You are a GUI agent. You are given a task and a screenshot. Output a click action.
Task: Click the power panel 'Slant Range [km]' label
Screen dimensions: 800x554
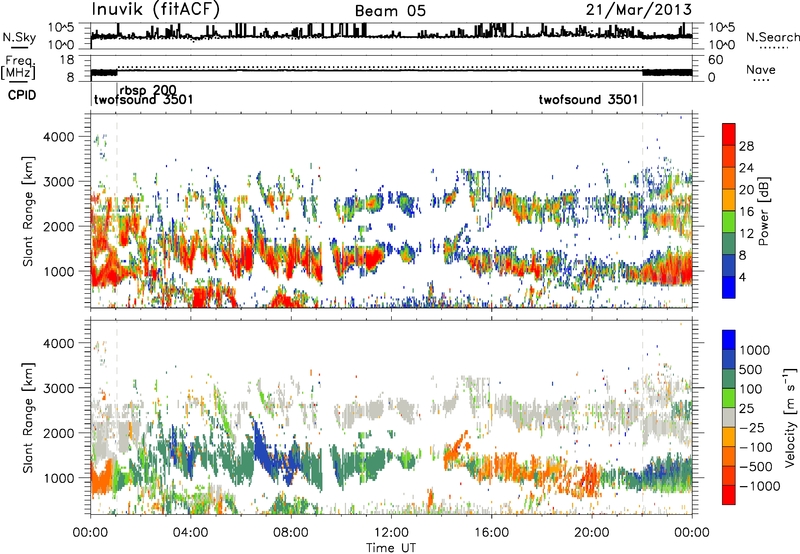point(28,211)
